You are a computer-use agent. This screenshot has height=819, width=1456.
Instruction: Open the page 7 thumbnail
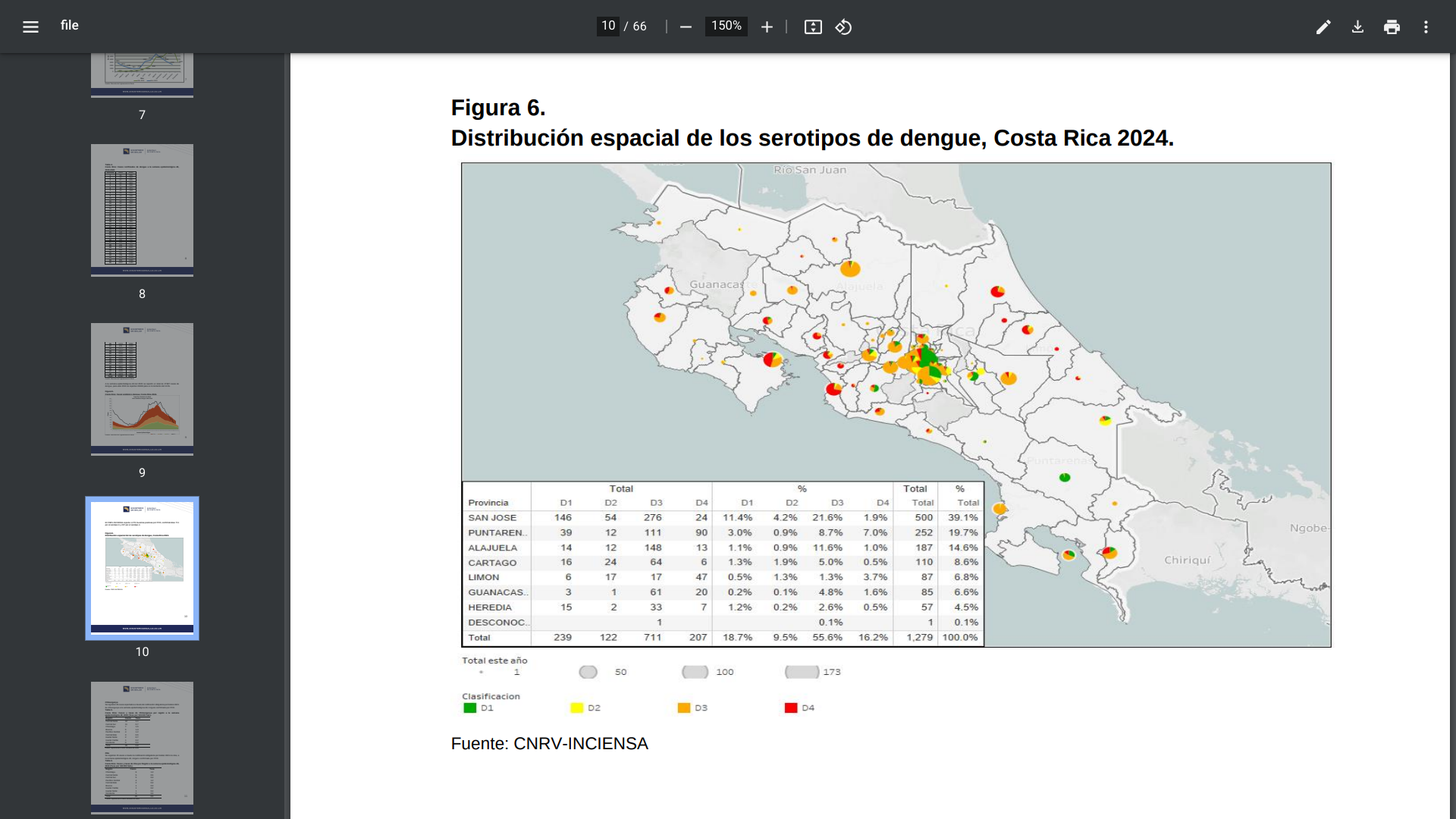pos(142,74)
